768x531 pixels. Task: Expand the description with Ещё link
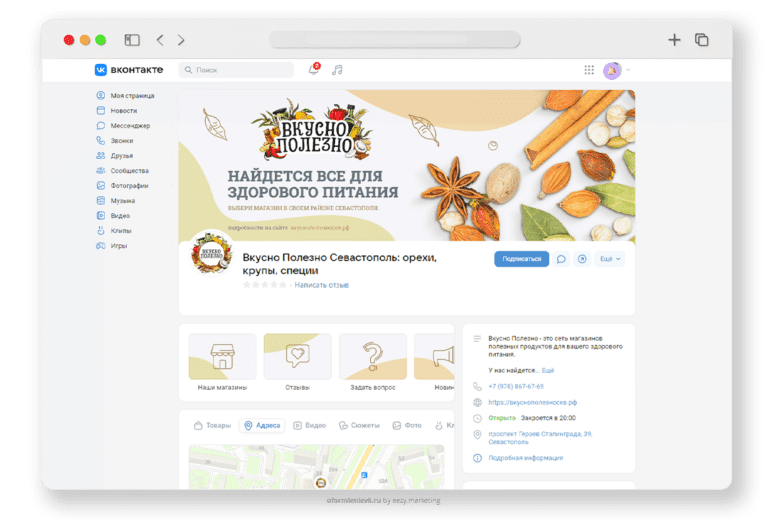coord(548,370)
